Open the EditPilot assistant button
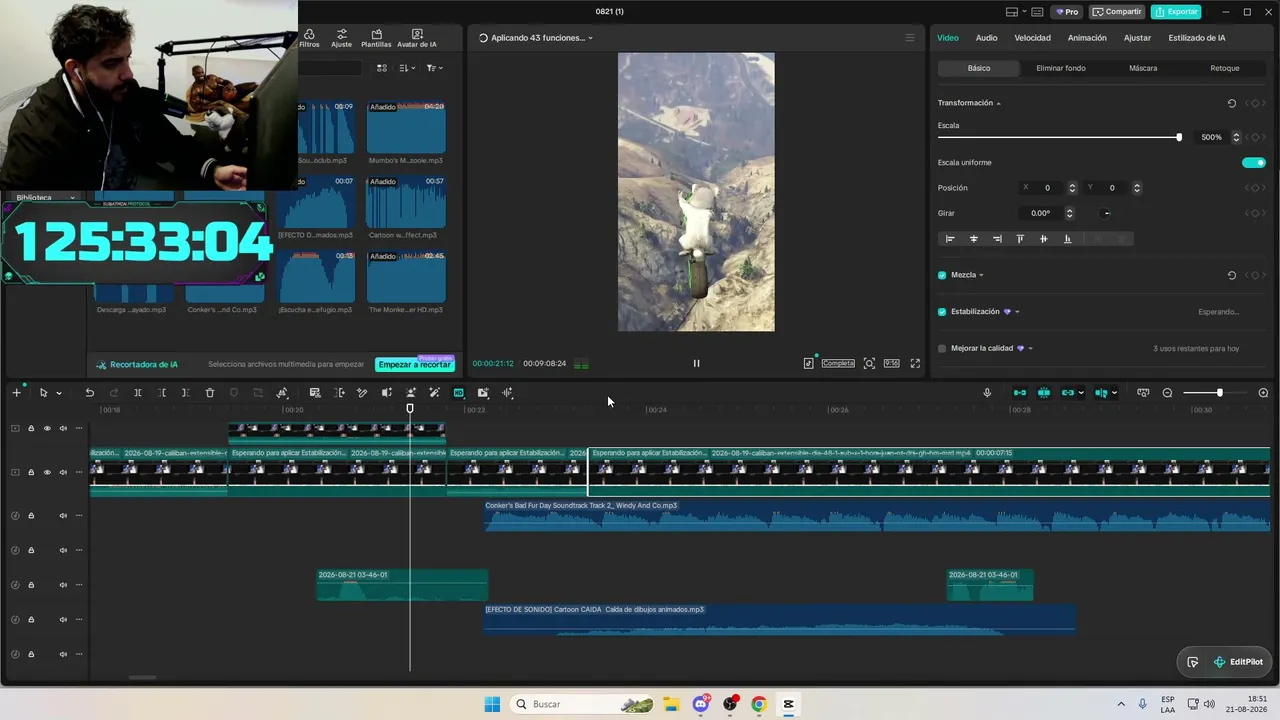The width and height of the screenshot is (1280, 720). [x=1238, y=662]
